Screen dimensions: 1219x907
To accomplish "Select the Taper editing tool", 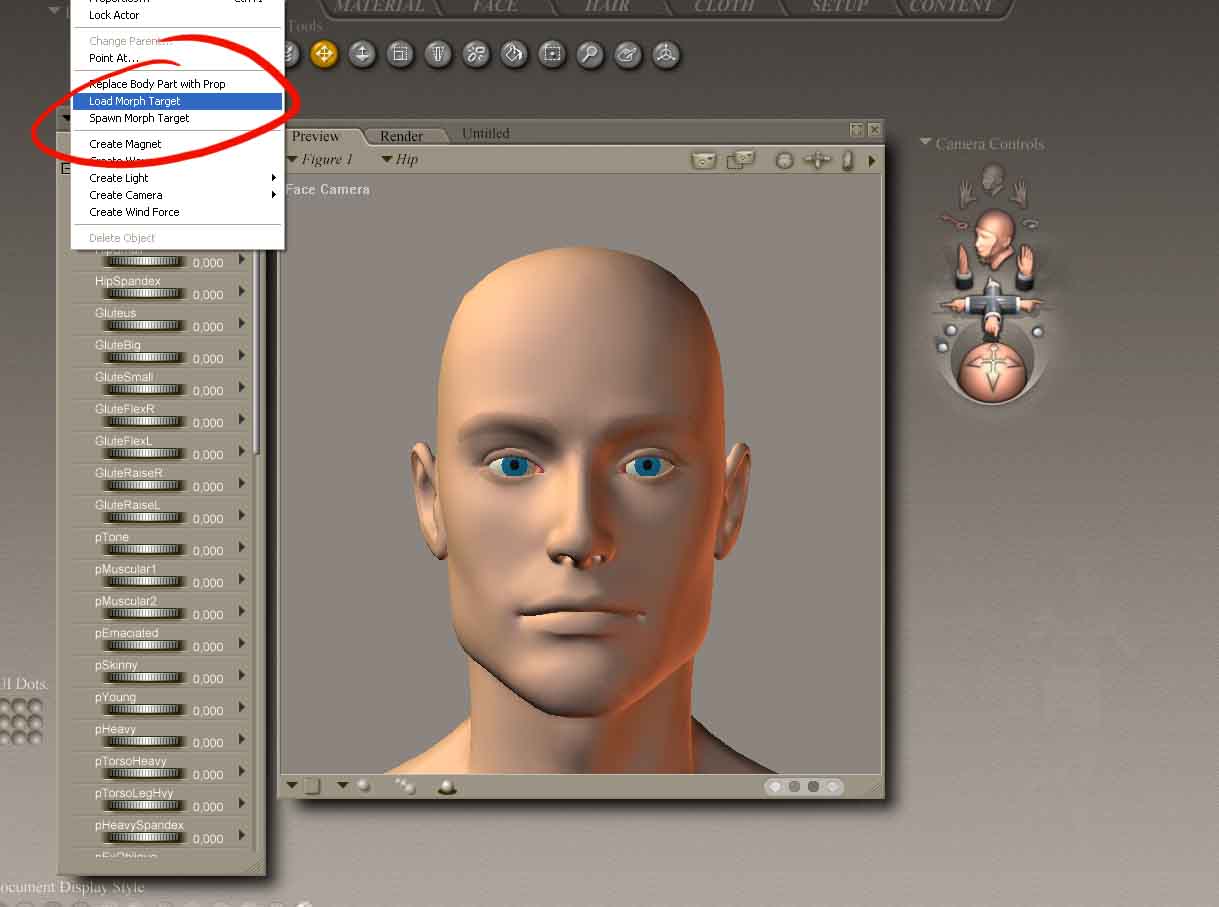I will 438,53.
